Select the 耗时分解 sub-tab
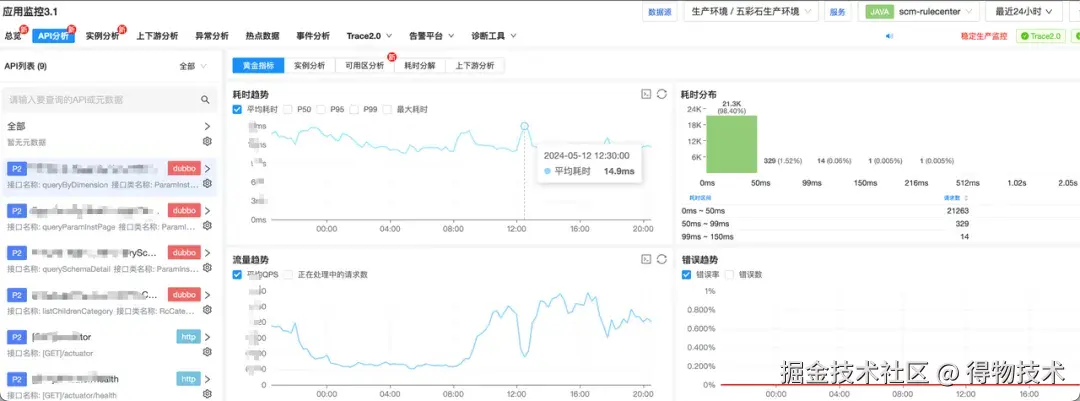Image resolution: width=1080 pixels, height=401 pixels. [x=419, y=65]
